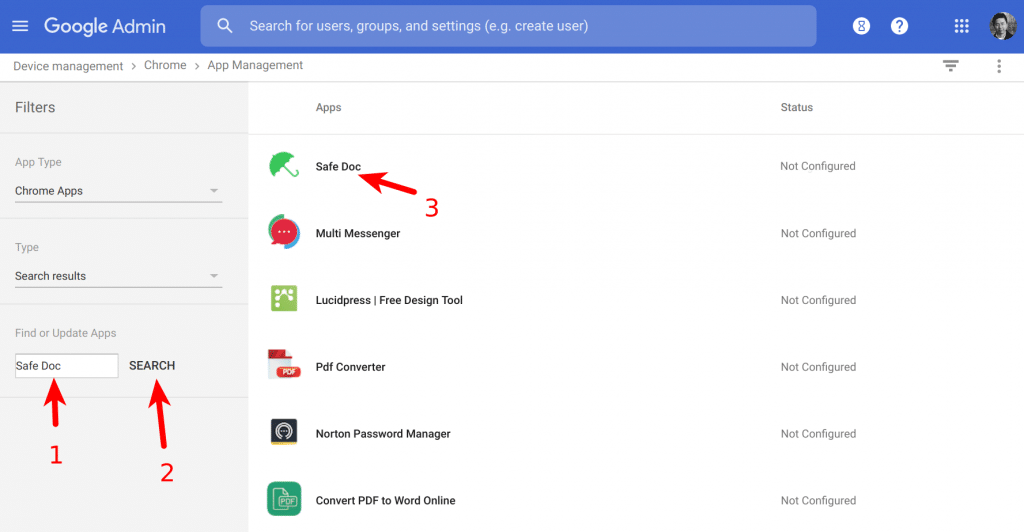Open Lucidpress | Free Design Tool
The height and width of the screenshot is (532, 1024).
(389, 300)
